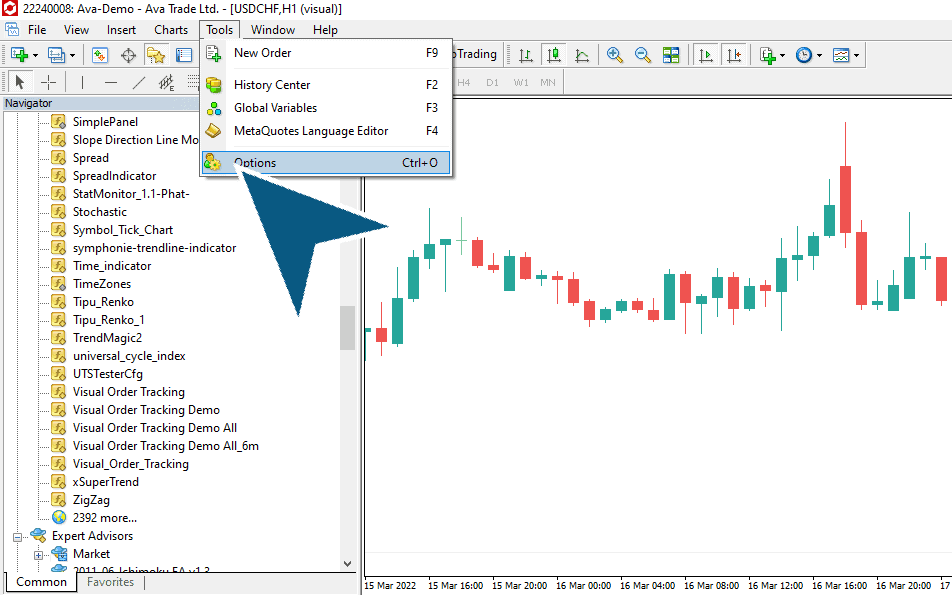
Task: Open the View menu
Action: pyautogui.click(x=76, y=30)
